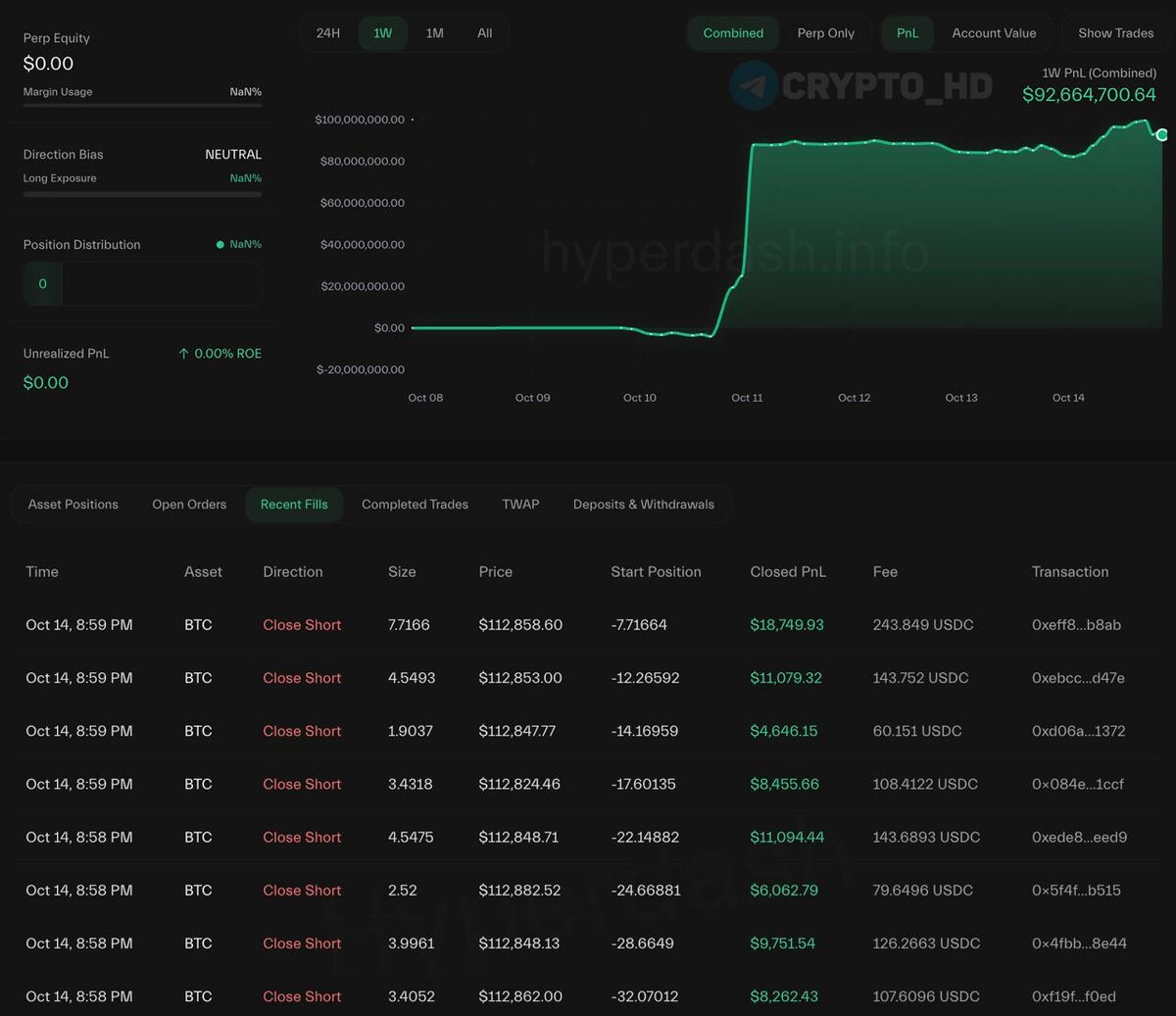This screenshot has width=1176, height=1016.
Task: Open the Open Orders tab
Action: (189, 505)
